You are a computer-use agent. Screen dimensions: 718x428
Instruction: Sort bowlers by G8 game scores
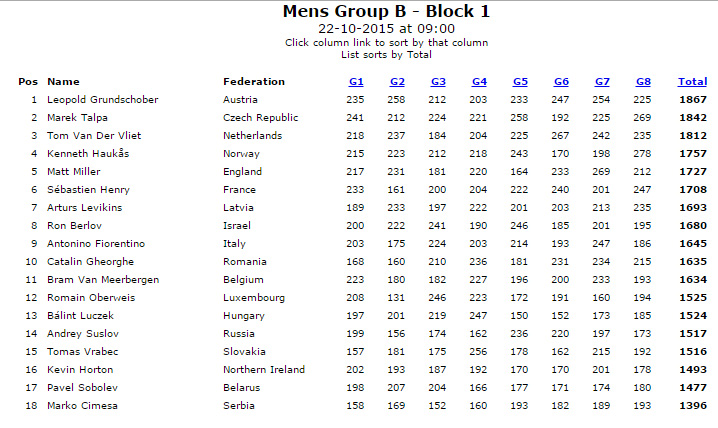tap(643, 82)
